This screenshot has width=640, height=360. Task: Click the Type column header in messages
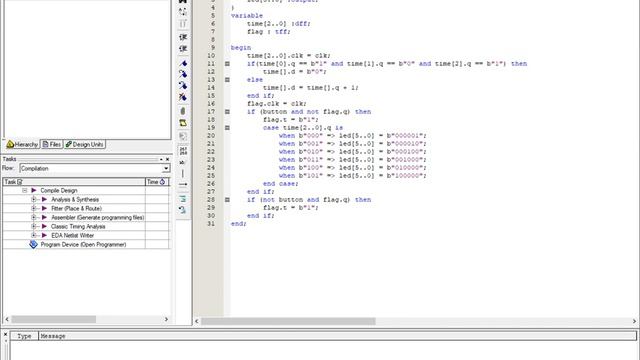point(24,336)
